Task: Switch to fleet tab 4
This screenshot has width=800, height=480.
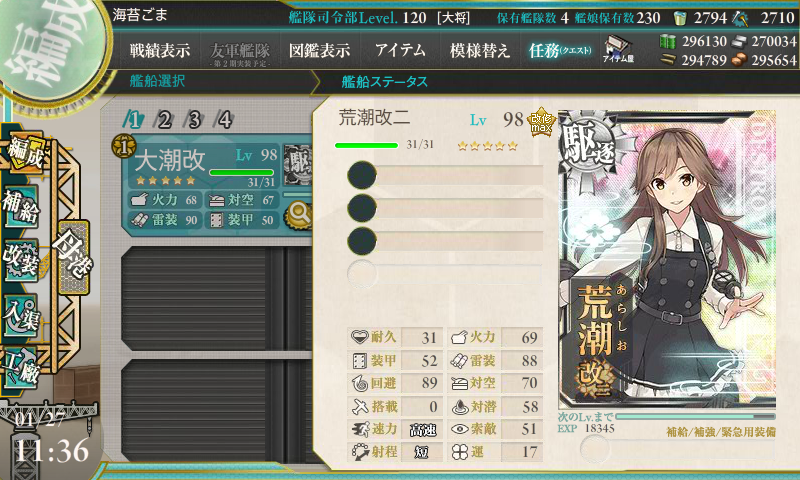Action: click(225, 120)
